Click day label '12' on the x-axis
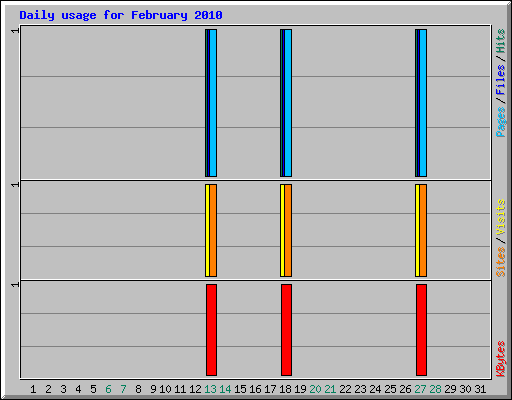 [195, 389]
